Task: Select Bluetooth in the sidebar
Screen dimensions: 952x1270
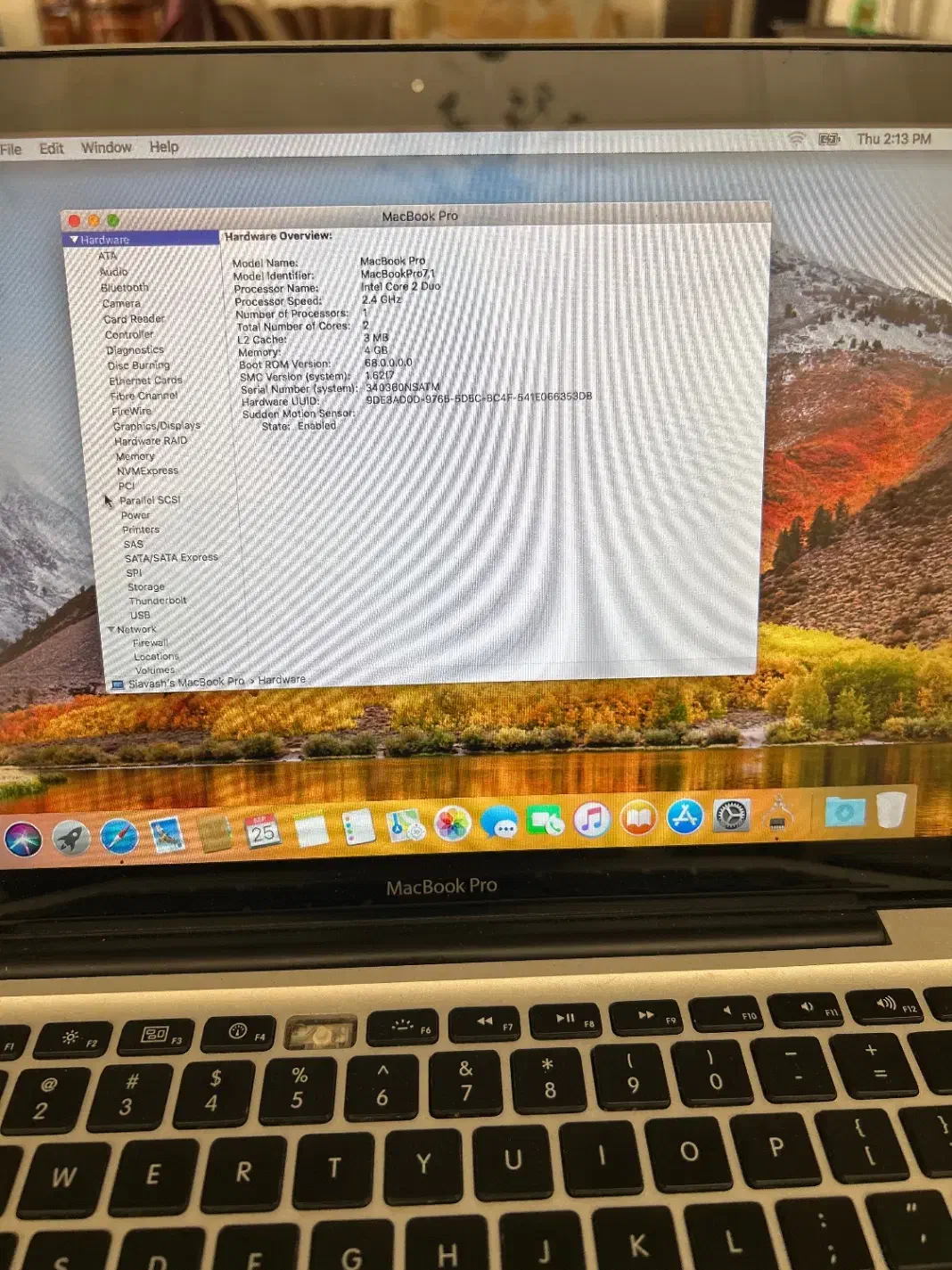Action: click(125, 288)
